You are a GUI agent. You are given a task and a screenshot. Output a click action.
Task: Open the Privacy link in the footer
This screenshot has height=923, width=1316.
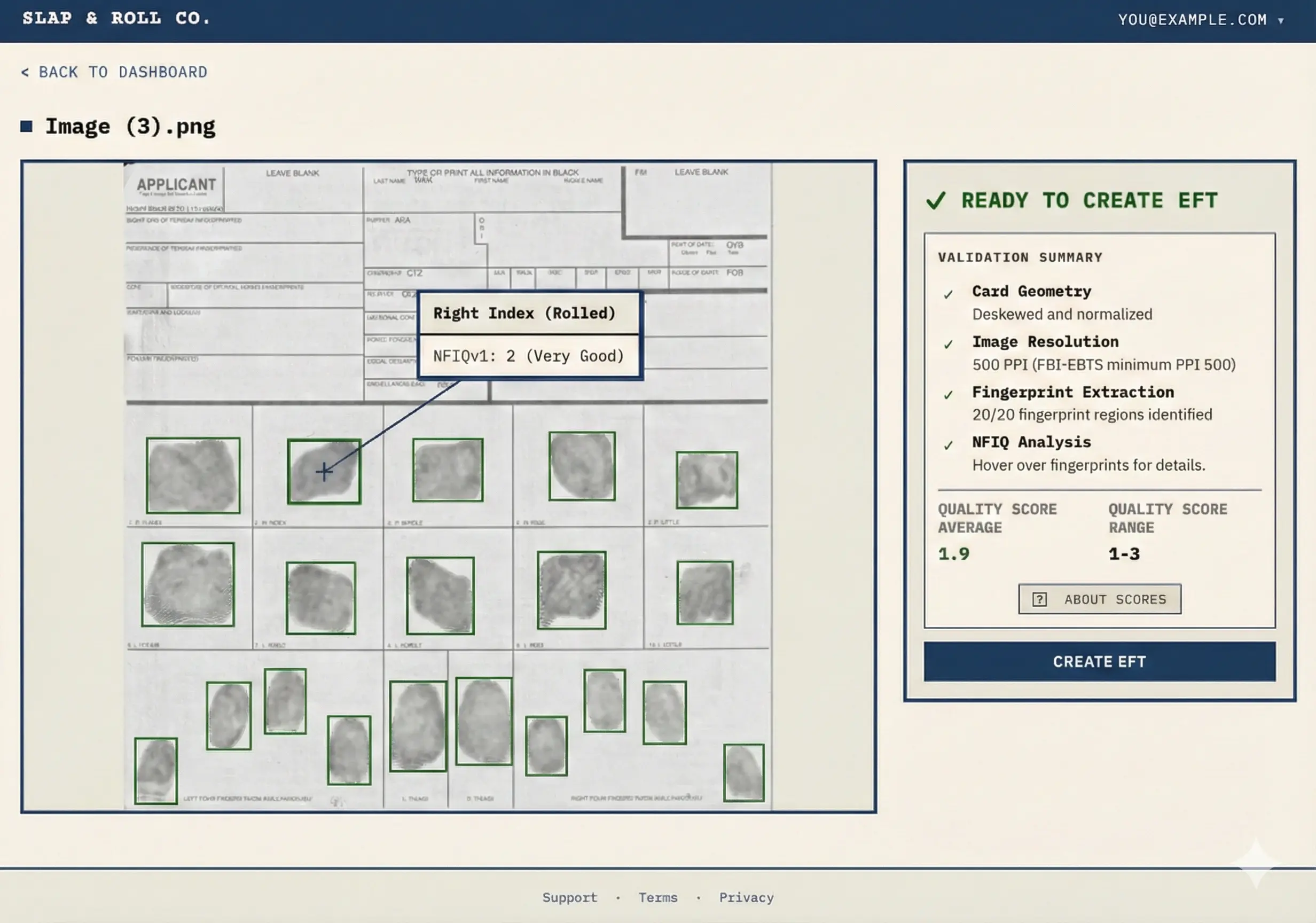click(746, 897)
